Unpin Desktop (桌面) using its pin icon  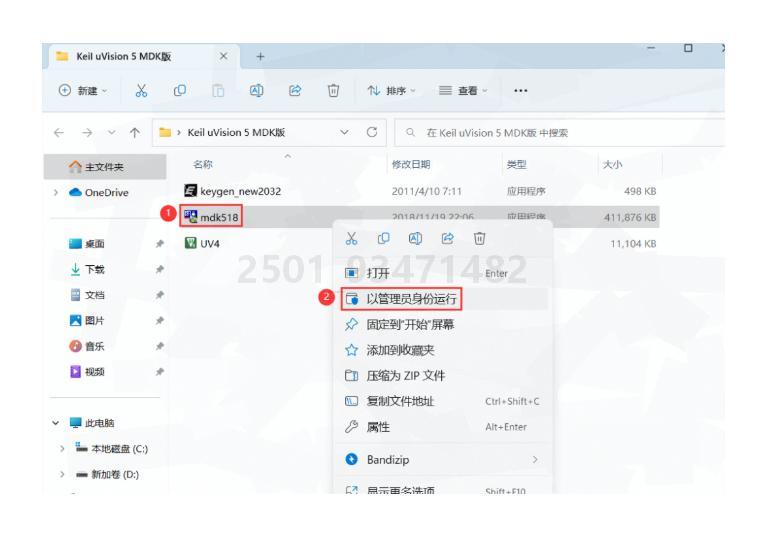pos(159,244)
